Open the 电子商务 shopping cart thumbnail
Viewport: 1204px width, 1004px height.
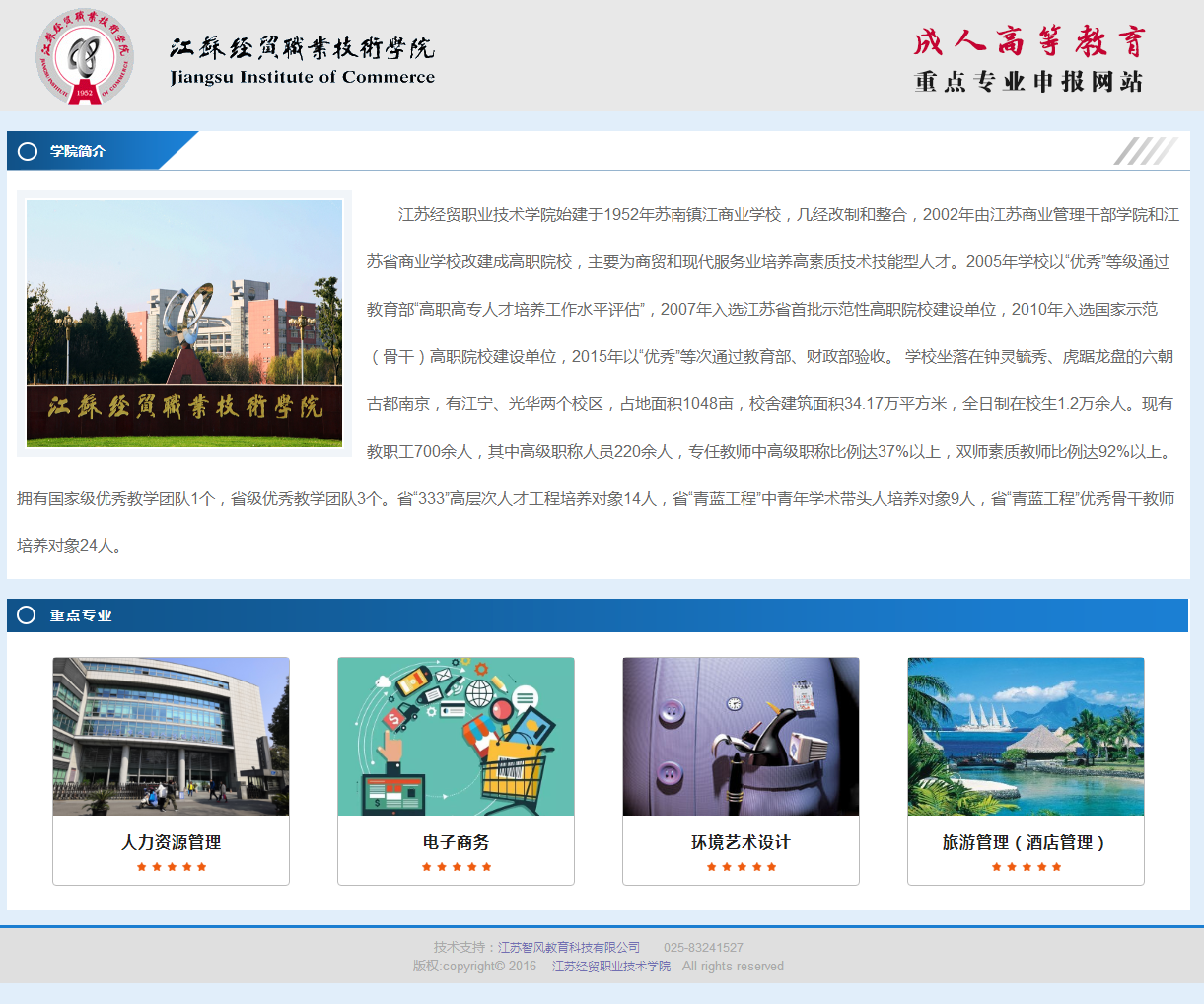point(456,737)
